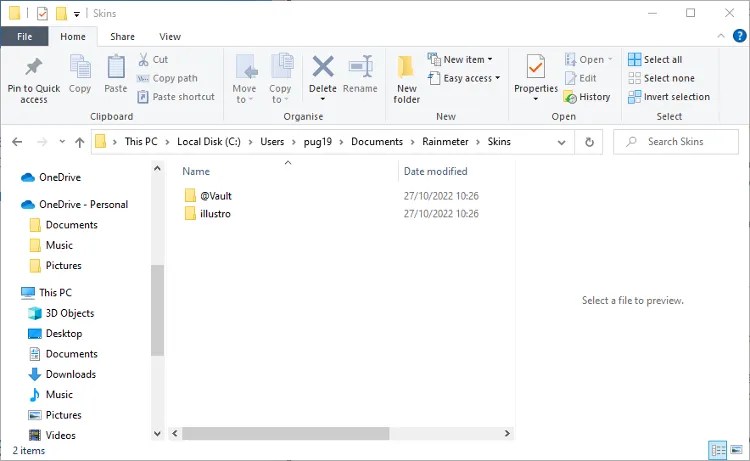Image resolution: width=750 pixels, height=461 pixels.
Task: Open file History
Action: [587, 97]
